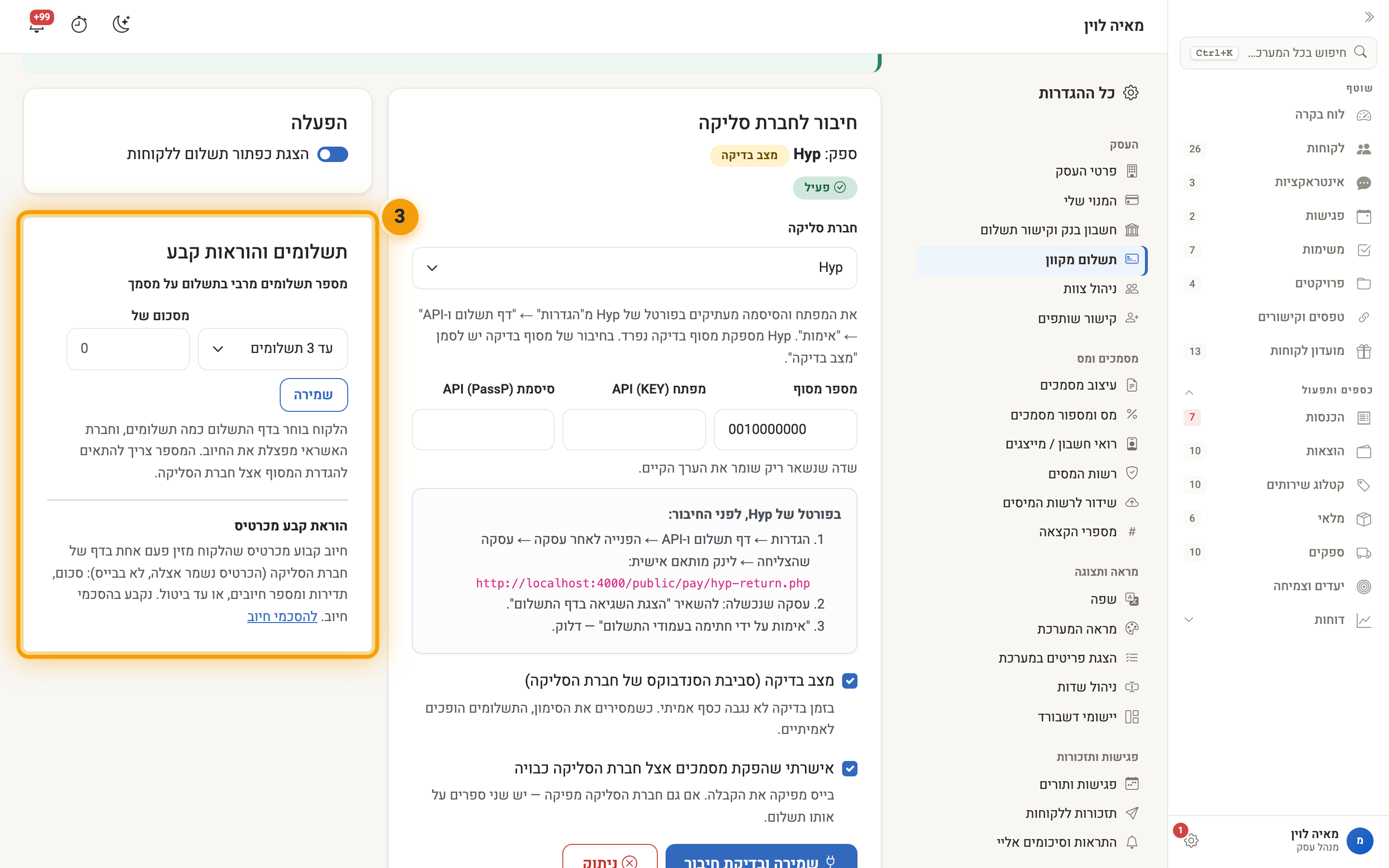Focus the מפתח API (KEY) field
This screenshot has width=1389, height=868.
click(634, 429)
